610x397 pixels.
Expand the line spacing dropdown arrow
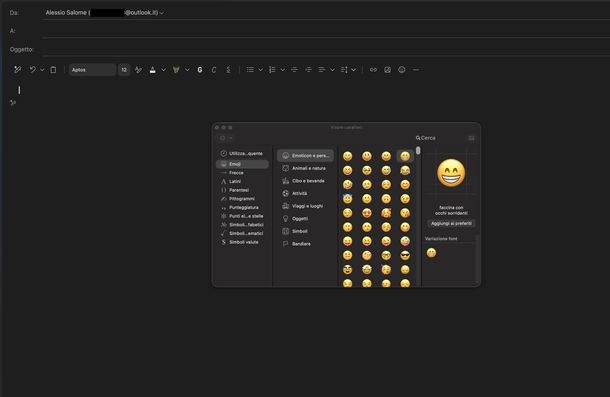coord(353,70)
